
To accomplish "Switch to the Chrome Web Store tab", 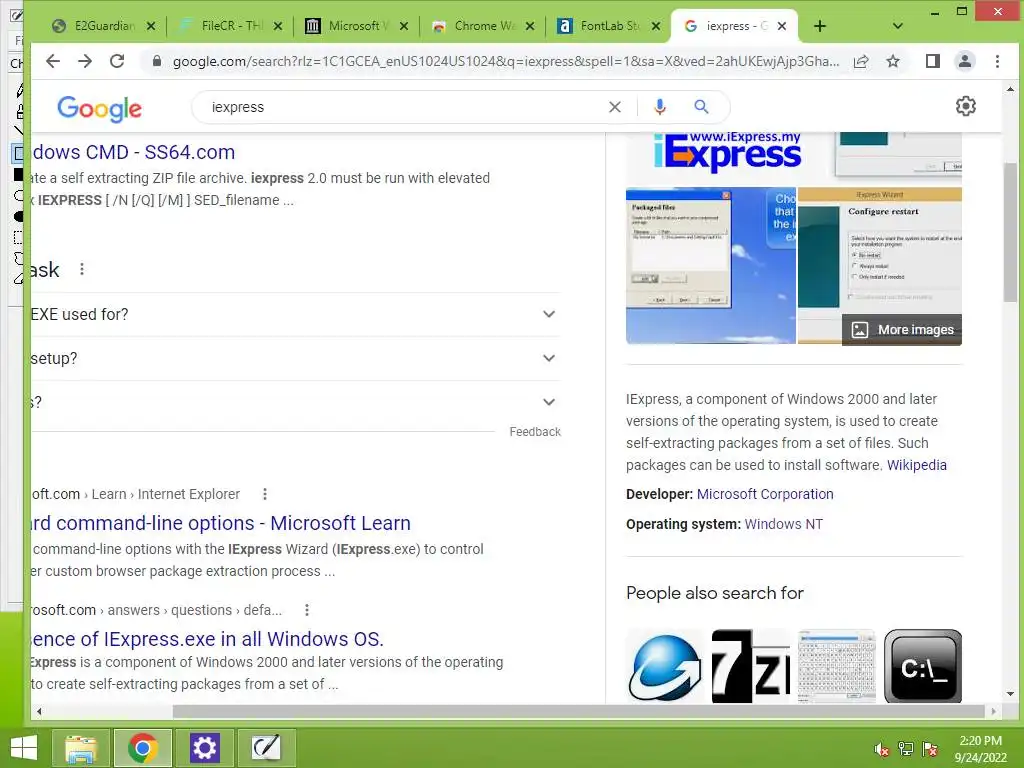I will point(484,26).
